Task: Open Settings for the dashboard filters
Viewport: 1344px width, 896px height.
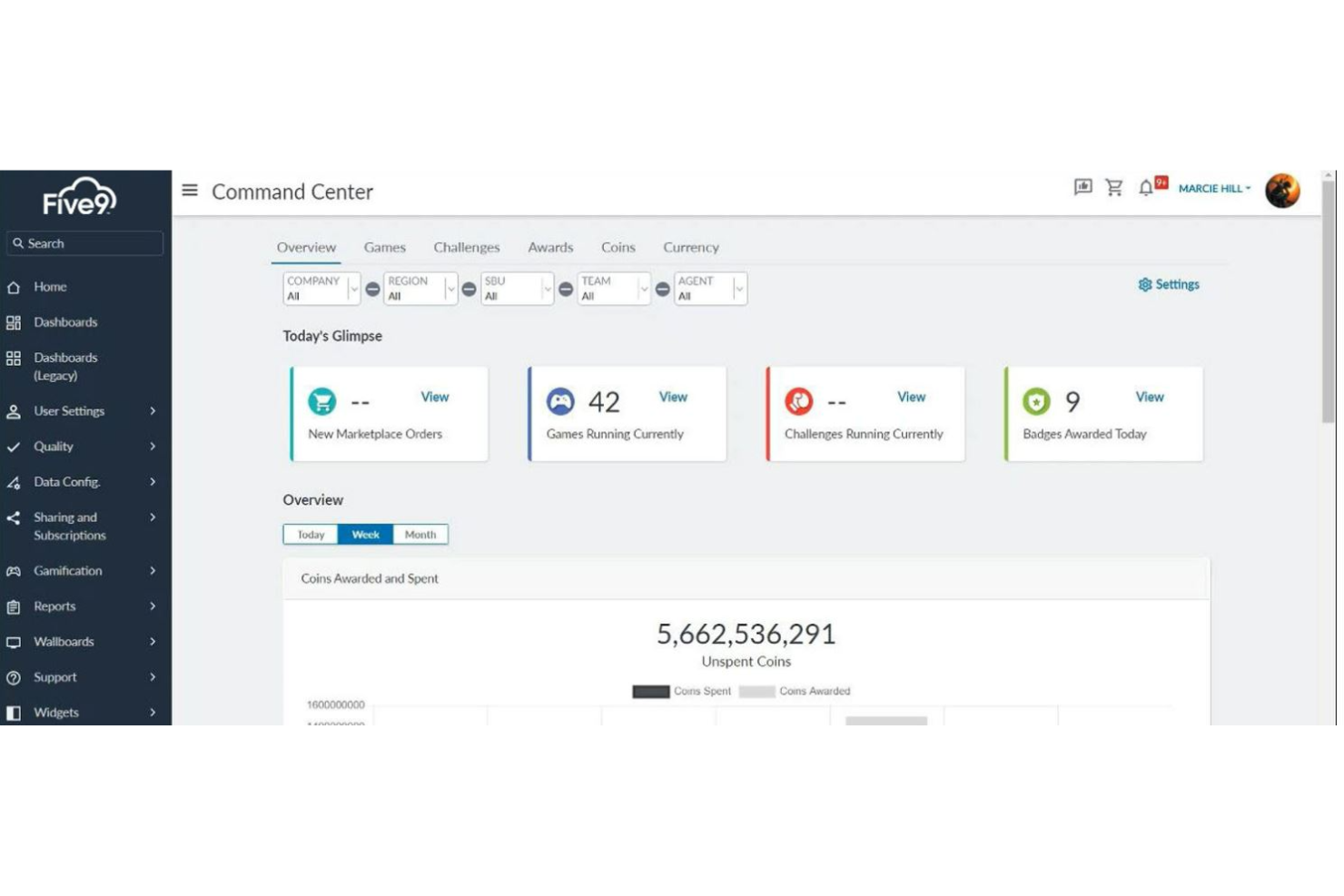Action: tap(1169, 284)
